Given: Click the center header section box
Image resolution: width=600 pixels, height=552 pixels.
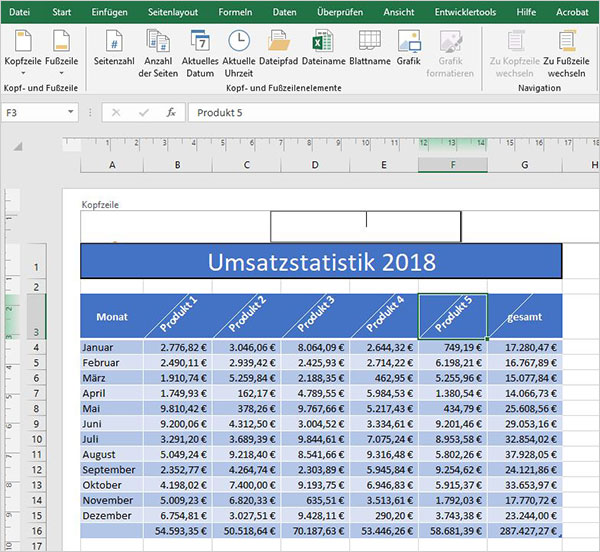Looking at the screenshot, I should point(366,226).
